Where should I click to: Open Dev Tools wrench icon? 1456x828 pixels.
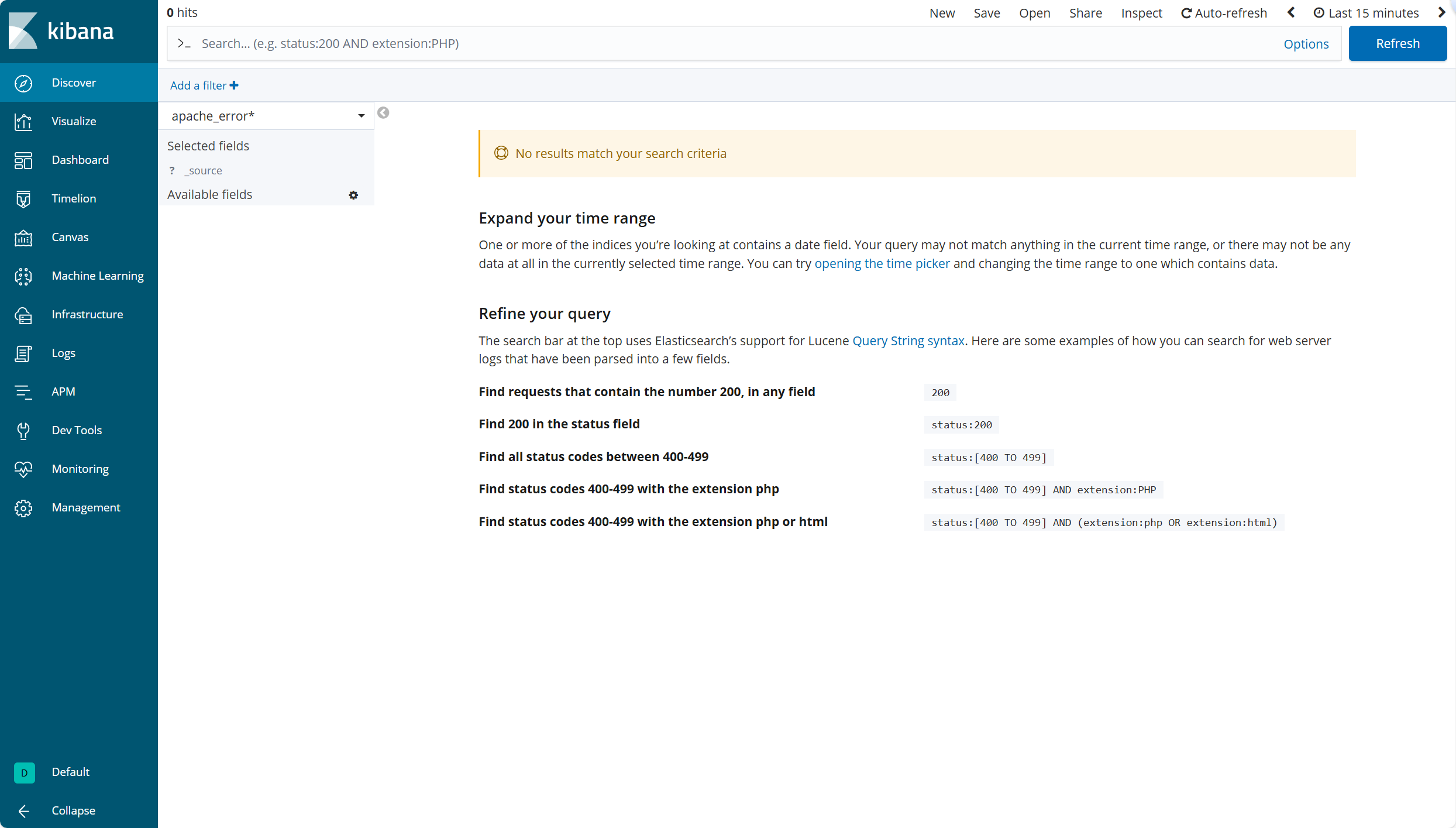[x=23, y=431]
